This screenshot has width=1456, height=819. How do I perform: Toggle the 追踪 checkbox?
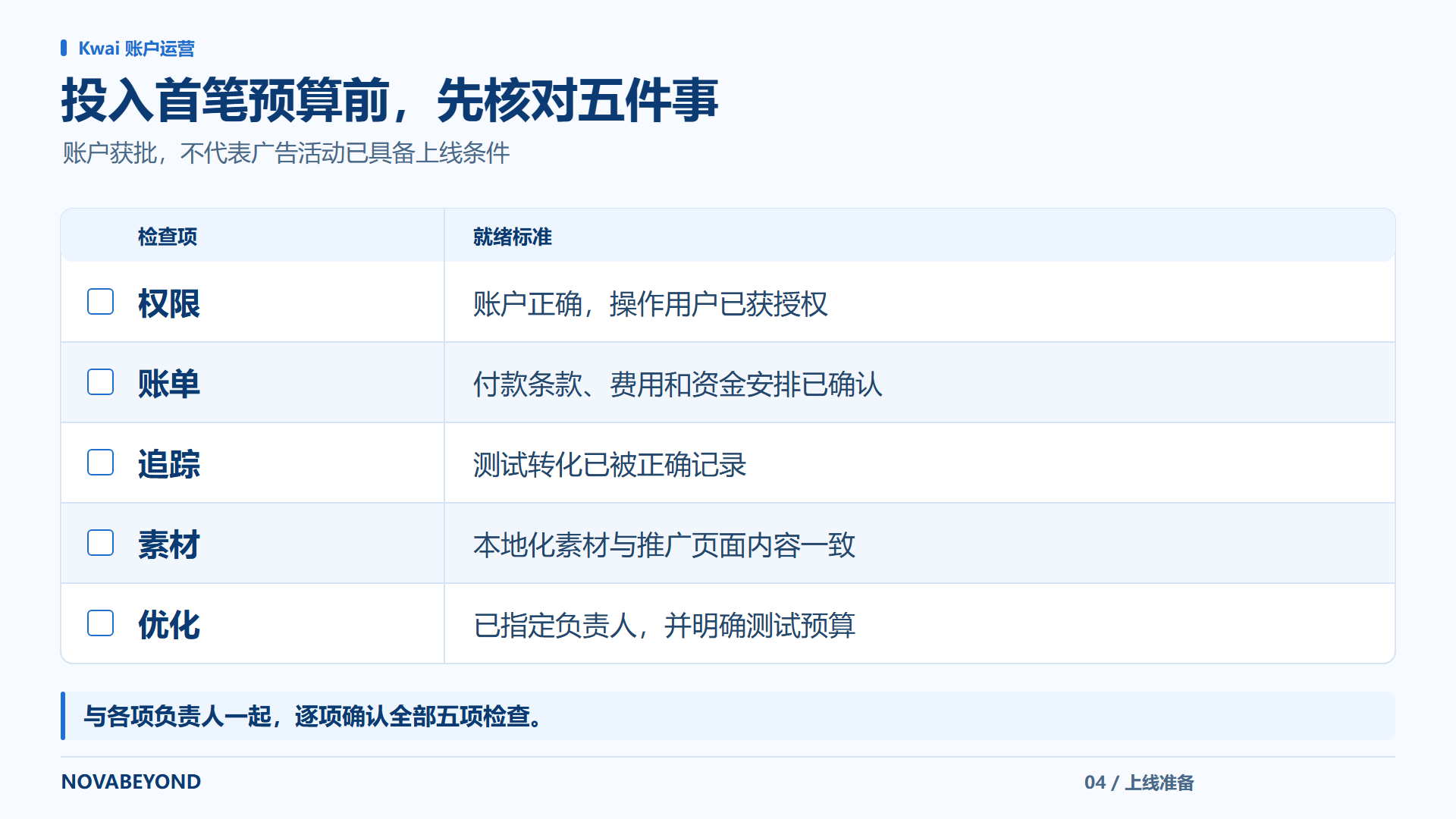tap(100, 463)
